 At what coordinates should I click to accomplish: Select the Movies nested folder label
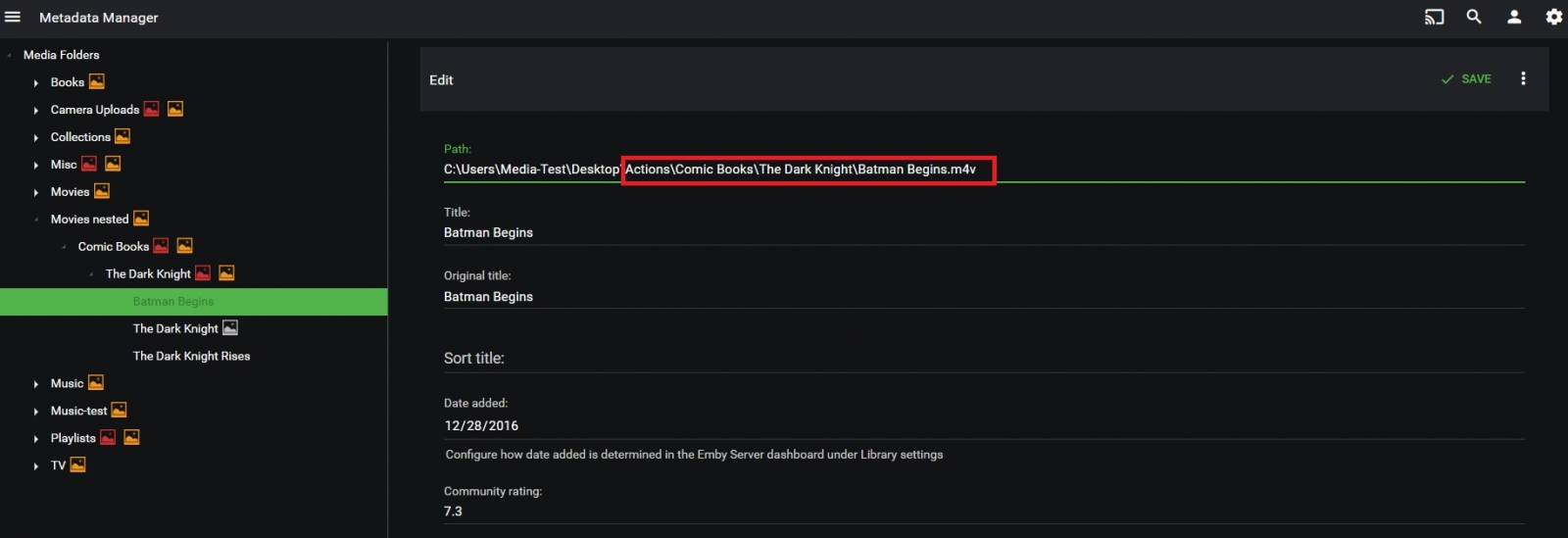click(89, 220)
